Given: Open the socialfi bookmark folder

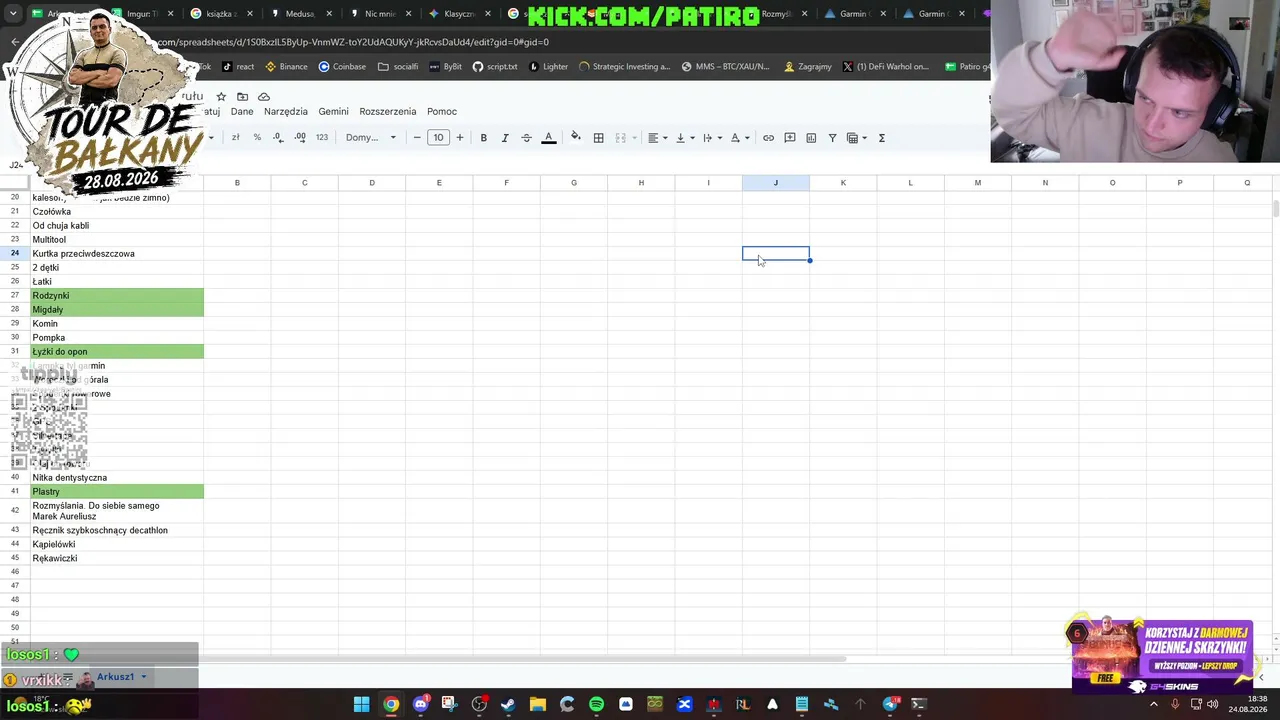Looking at the screenshot, I should click(398, 67).
